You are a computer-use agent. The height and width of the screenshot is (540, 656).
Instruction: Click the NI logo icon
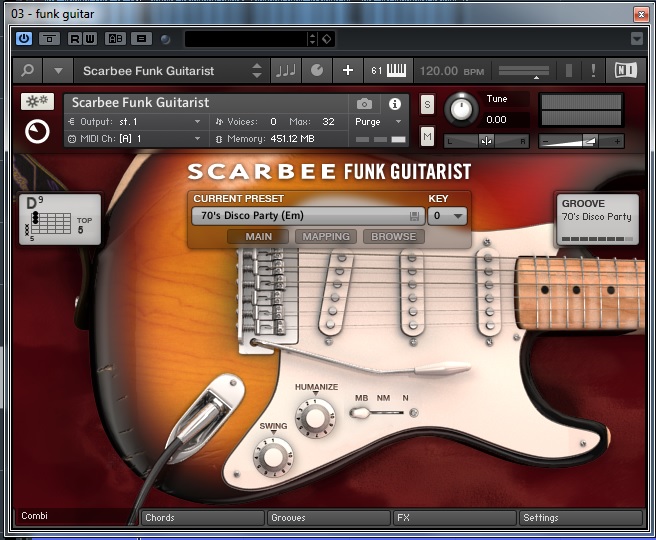[626, 71]
